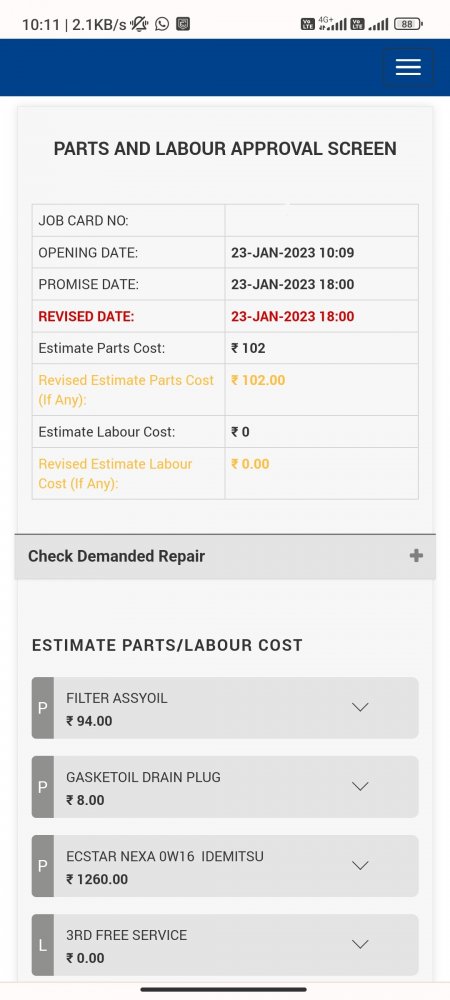Expand FILTER ASSYOIL chevron

(361, 707)
